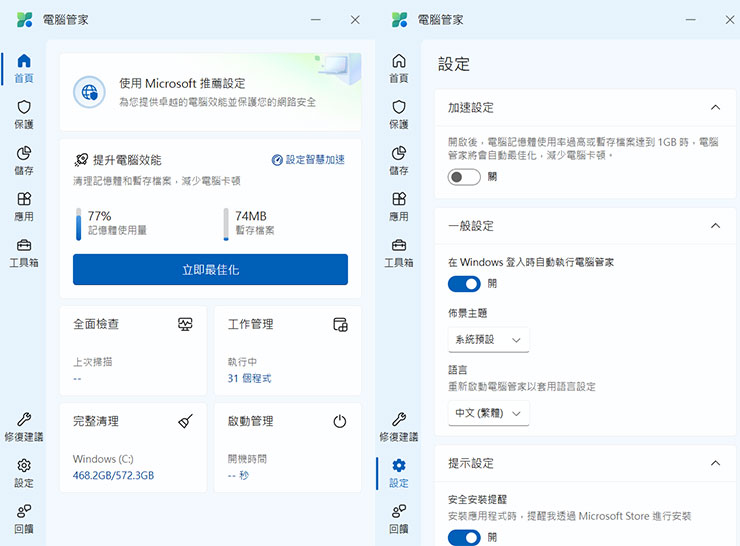Viewport: 740px width, 546px height.
Task: Click 電腦管家 logo in the right window title bar
Action: point(399,20)
